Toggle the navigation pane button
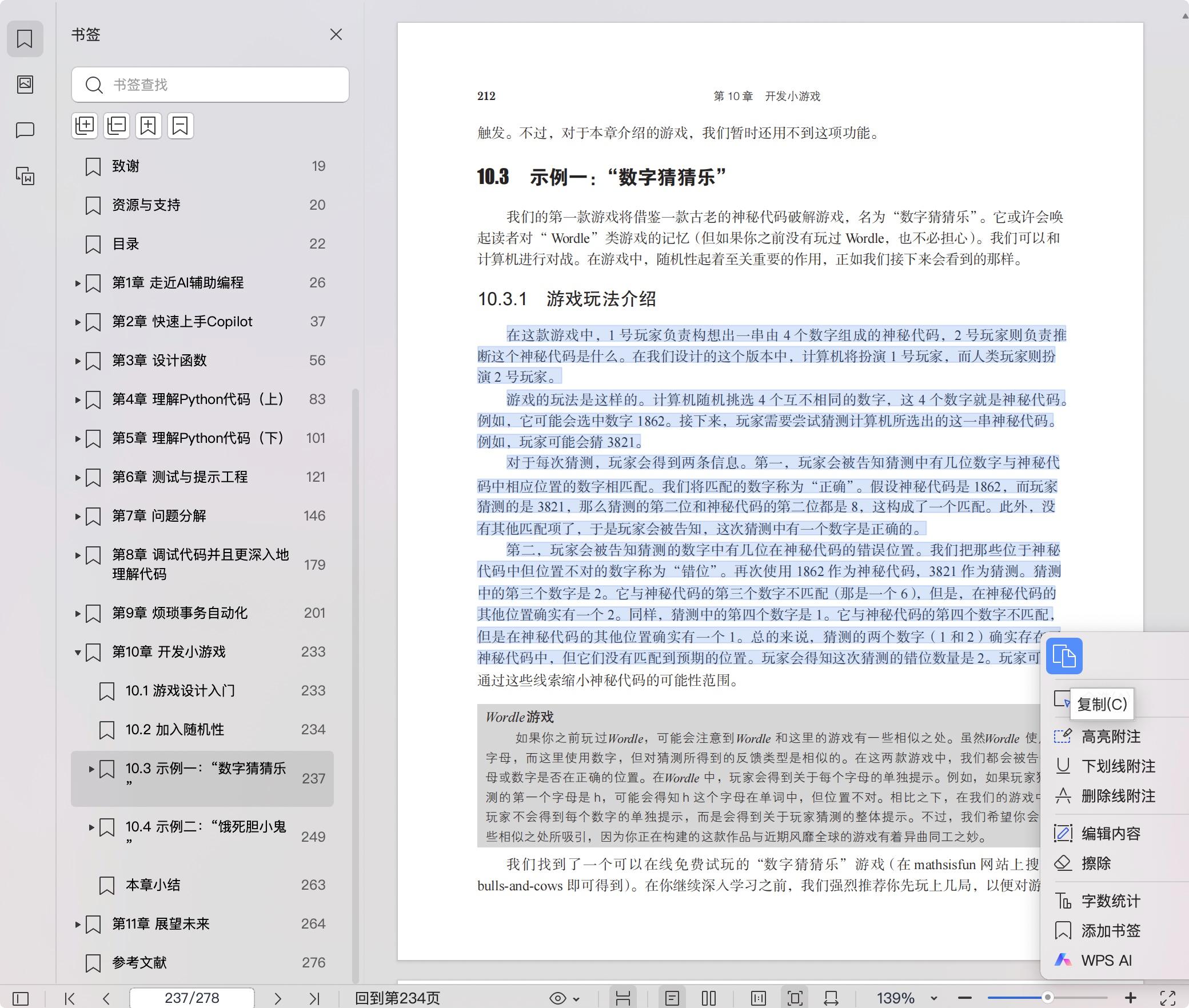The height and width of the screenshot is (1008, 1189). coord(21,998)
